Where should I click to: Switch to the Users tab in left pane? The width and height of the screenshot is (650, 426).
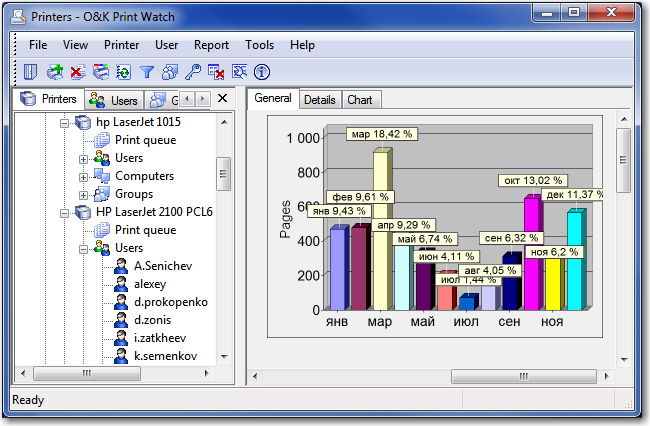click(114, 100)
